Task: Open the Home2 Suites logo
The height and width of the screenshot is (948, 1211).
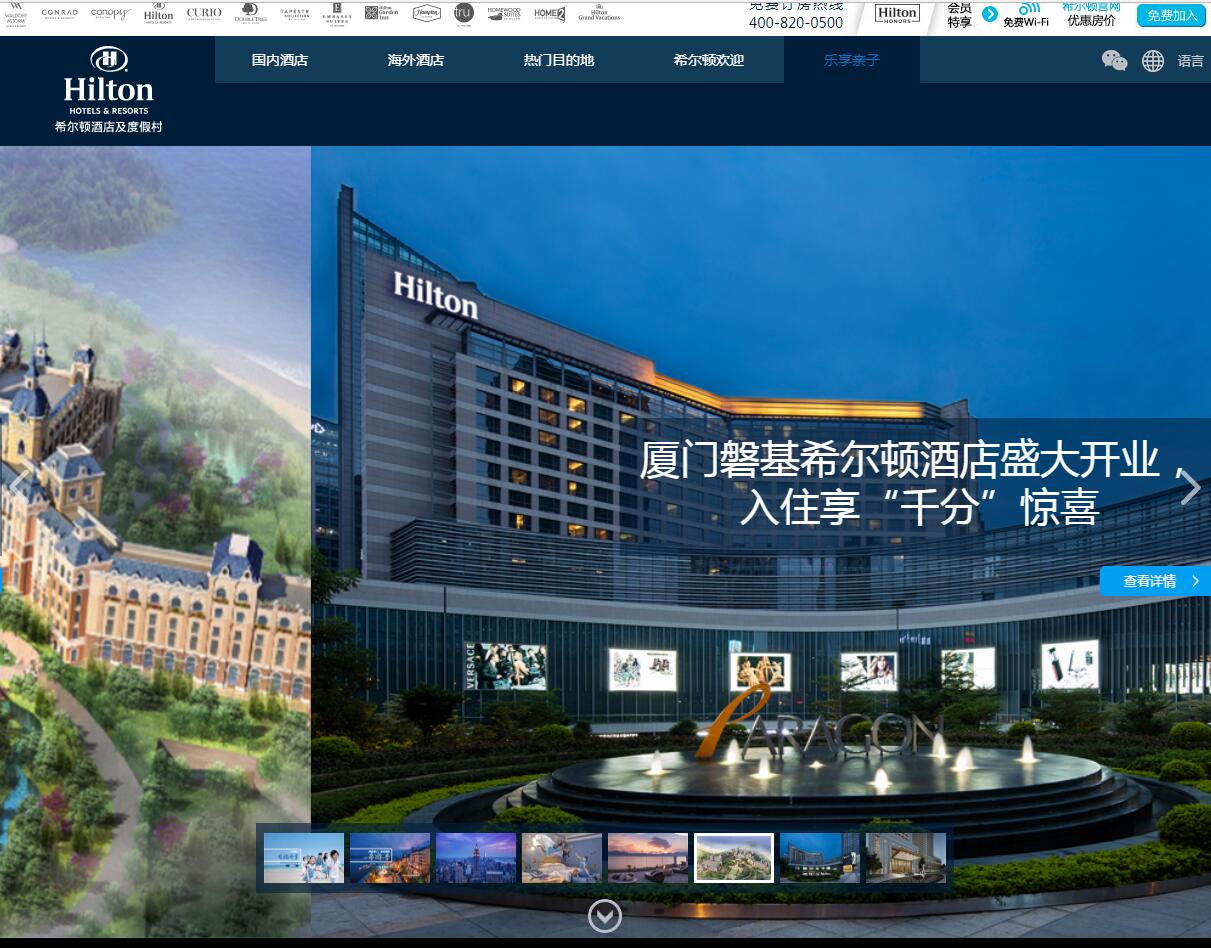Action: pyautogui.click(x=549, y=13)
